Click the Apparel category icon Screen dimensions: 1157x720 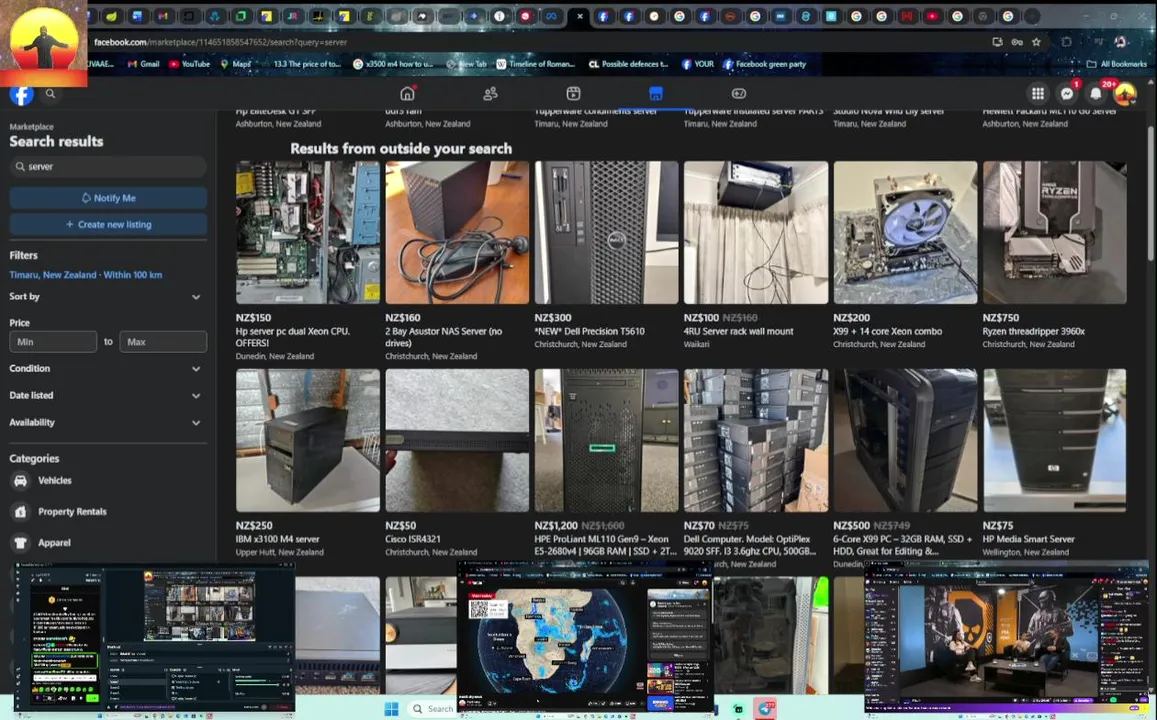pos(21,543)
